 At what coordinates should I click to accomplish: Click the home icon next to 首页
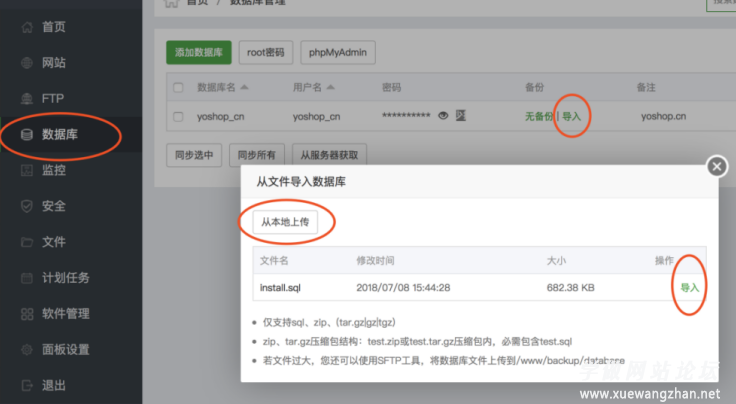pyautogui.click(x=27, y=27)
